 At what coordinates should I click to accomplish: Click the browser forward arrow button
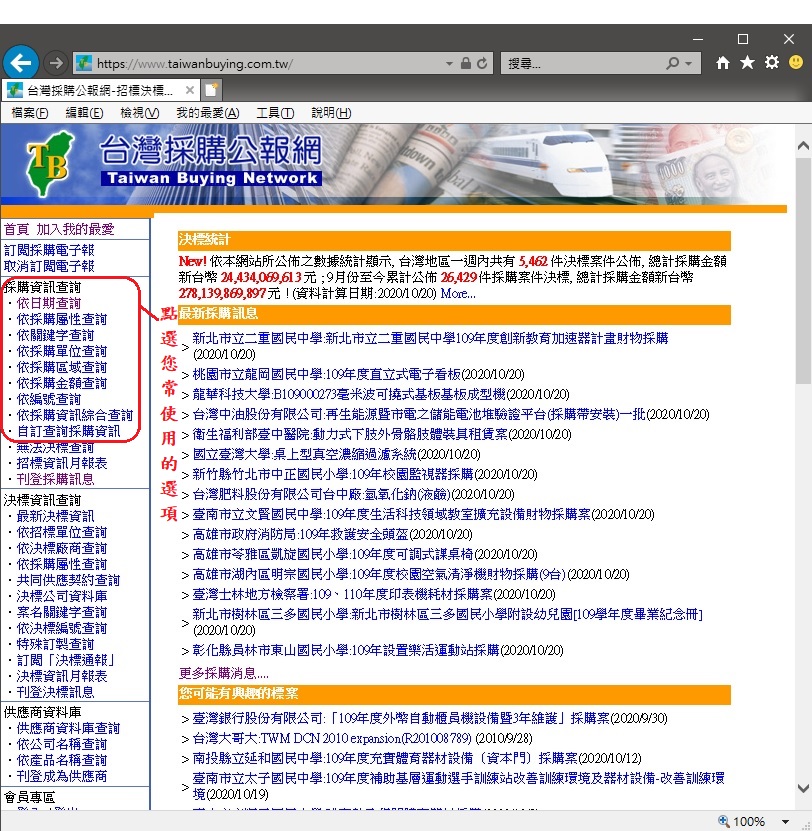click(55, 64)
